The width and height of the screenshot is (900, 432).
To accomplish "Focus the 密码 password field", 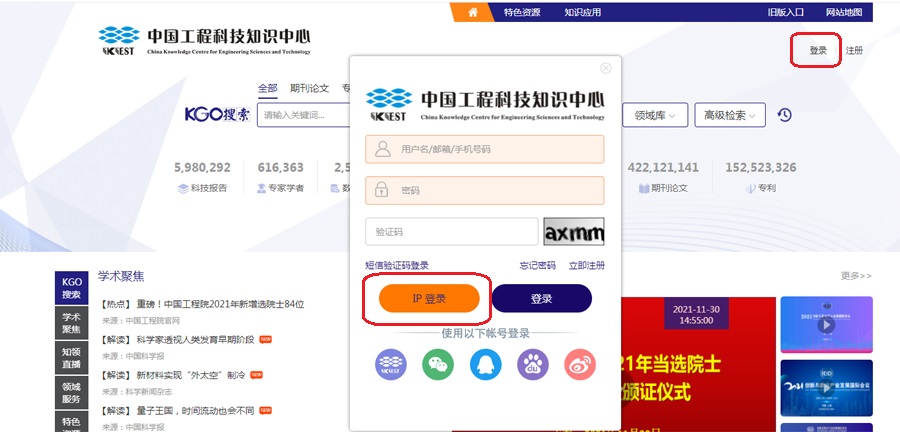I will coord(484,190).
